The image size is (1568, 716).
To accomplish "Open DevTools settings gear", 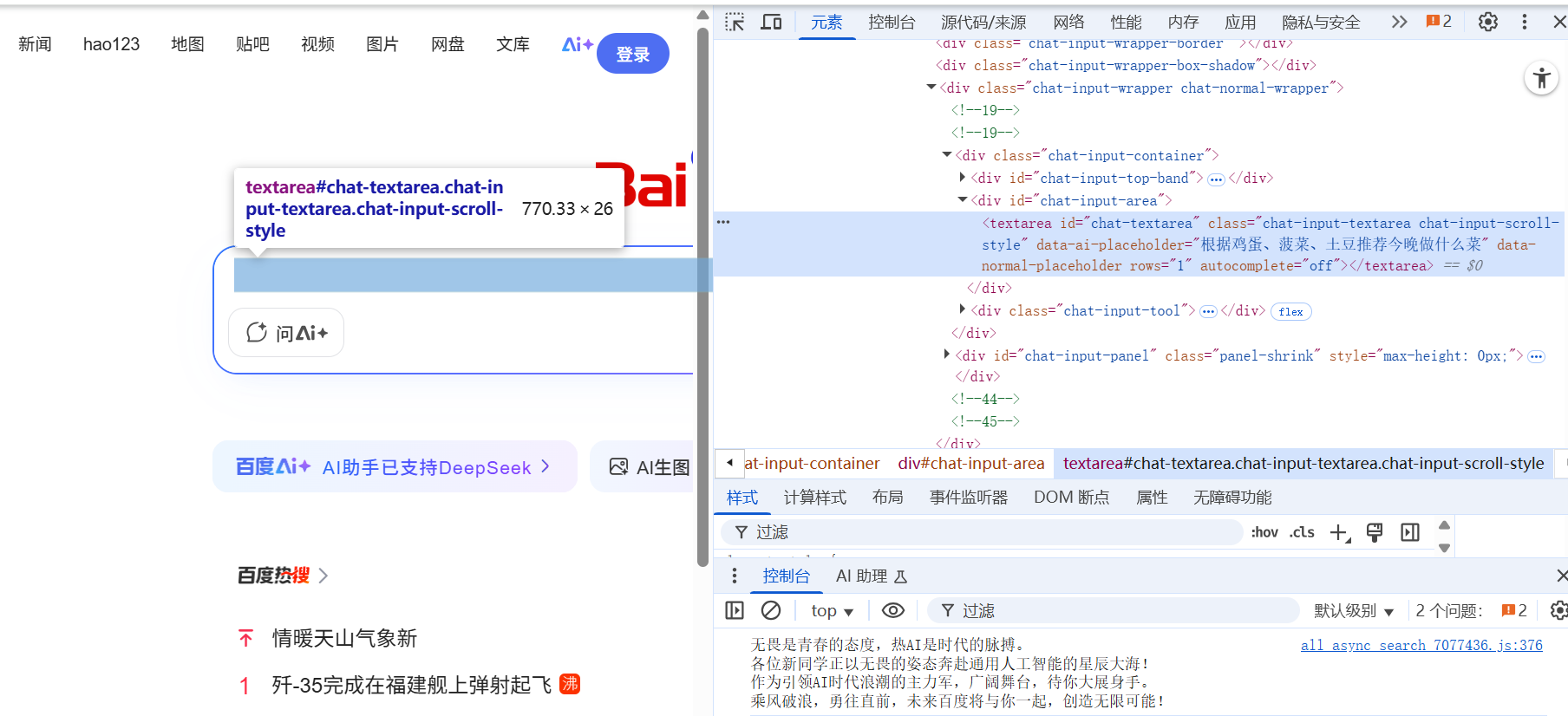I will click(1488, 22).
